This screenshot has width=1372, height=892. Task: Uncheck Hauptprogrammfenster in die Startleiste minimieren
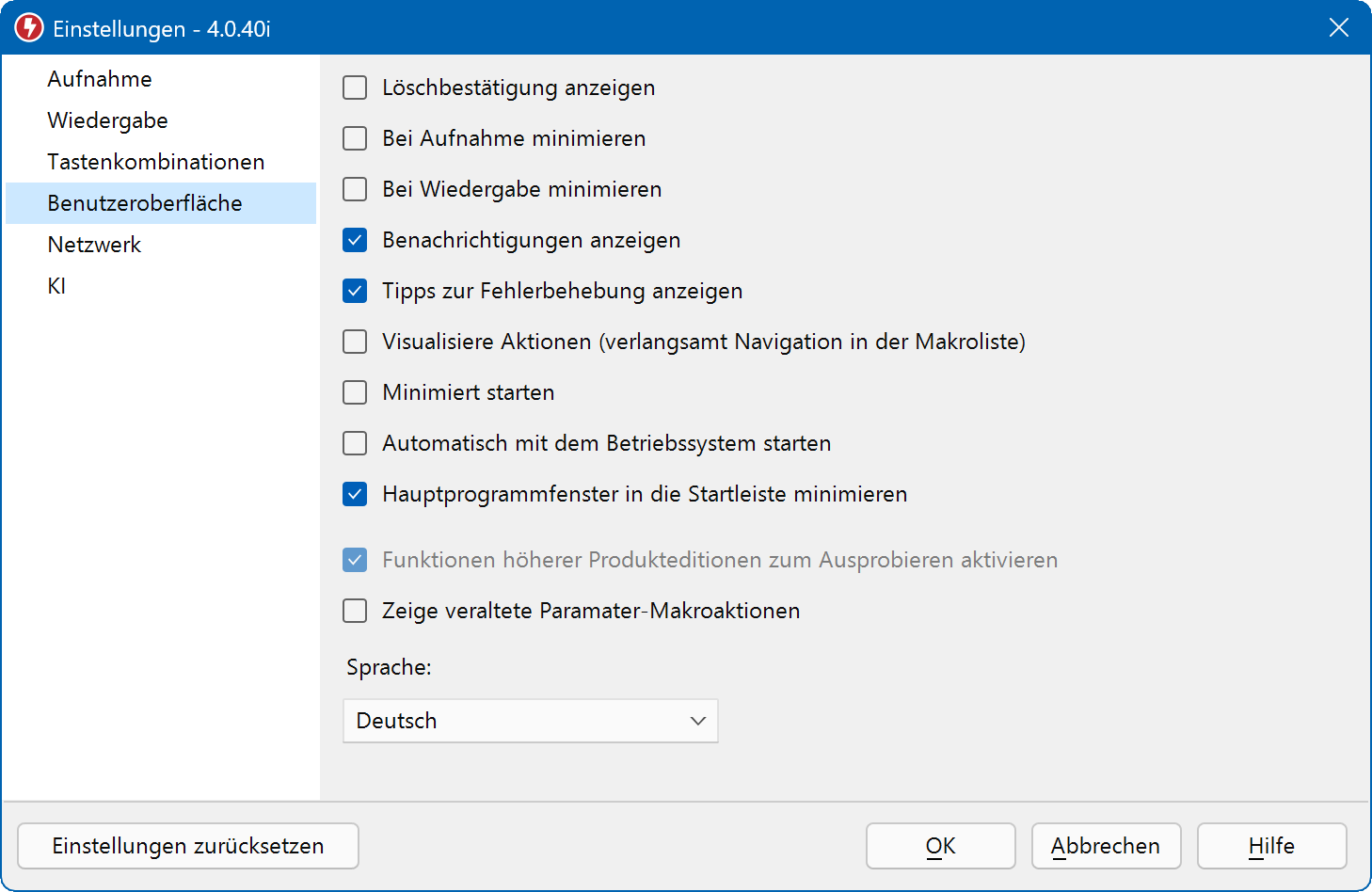coord(355,494)
